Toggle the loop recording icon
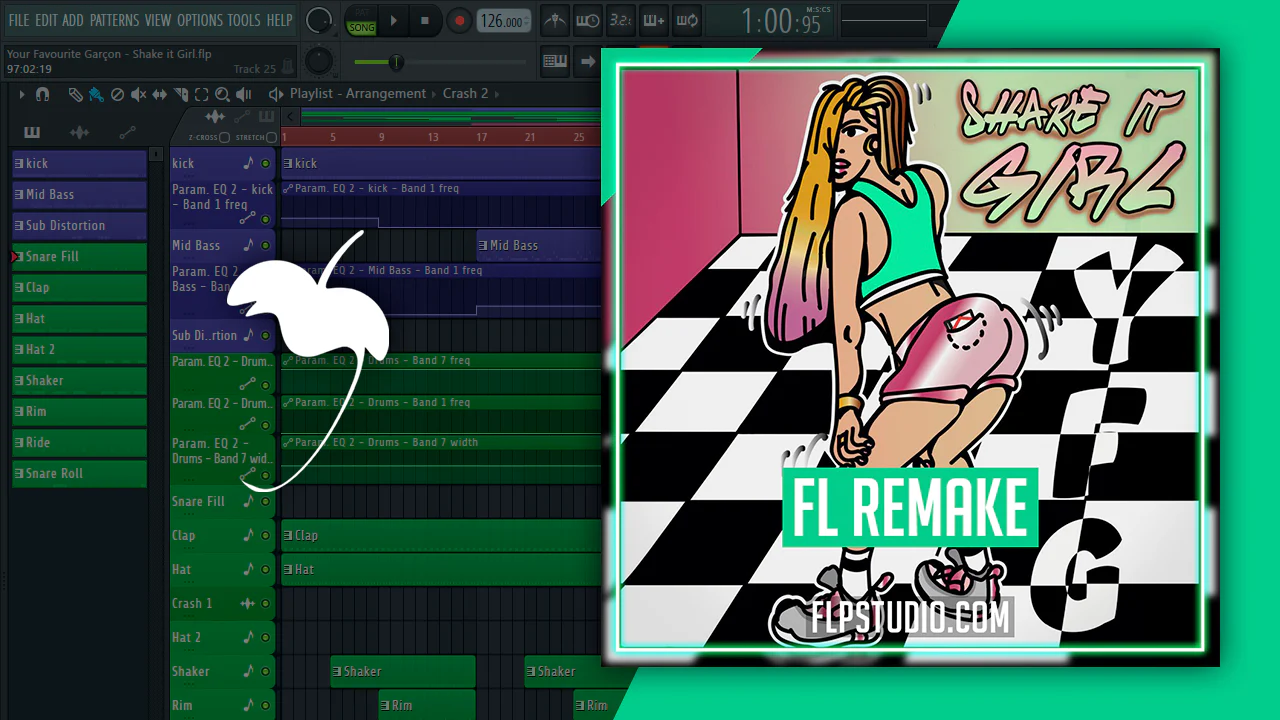 coord(686,20)
